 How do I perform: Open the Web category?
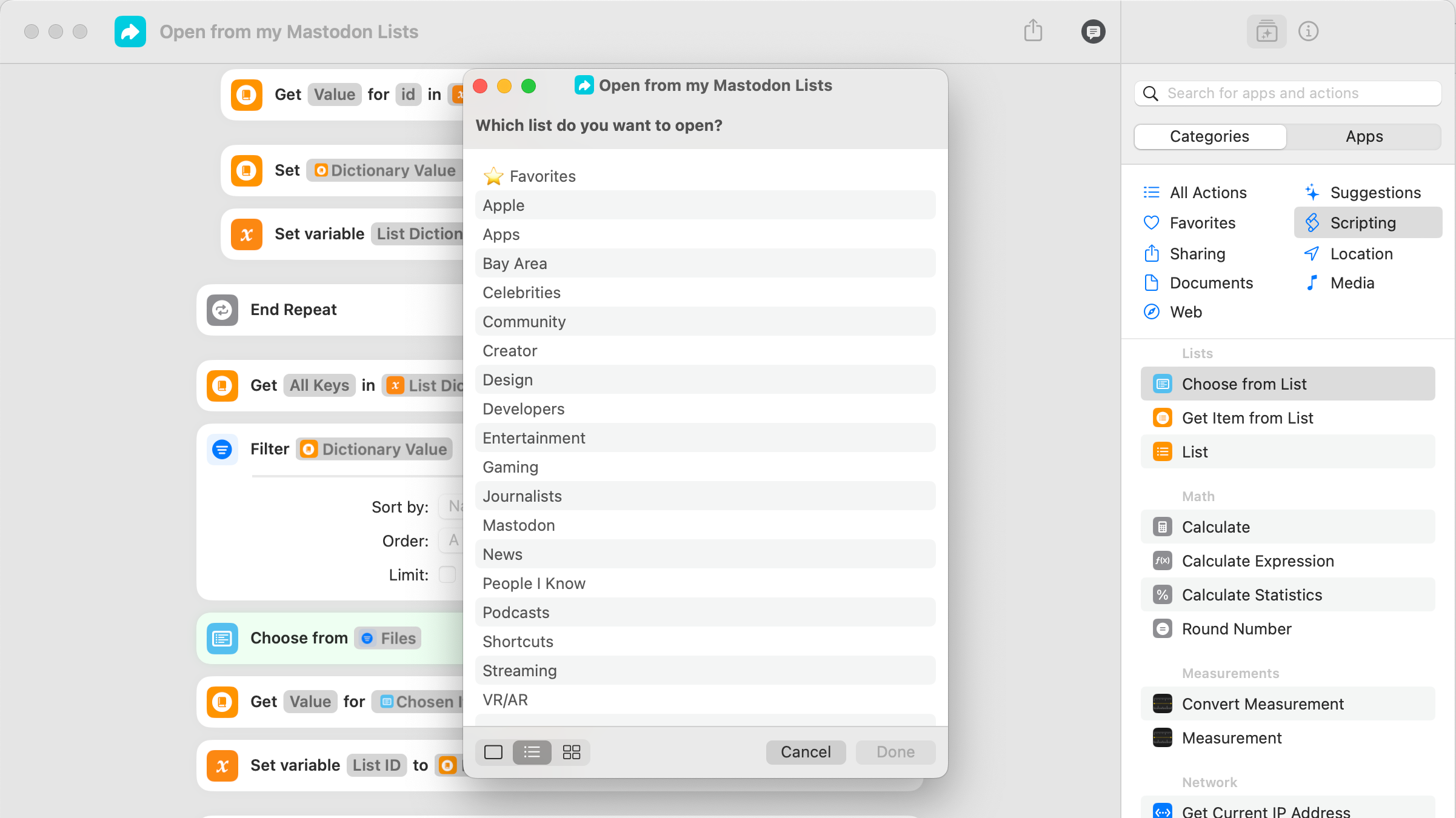point(1172,312)
